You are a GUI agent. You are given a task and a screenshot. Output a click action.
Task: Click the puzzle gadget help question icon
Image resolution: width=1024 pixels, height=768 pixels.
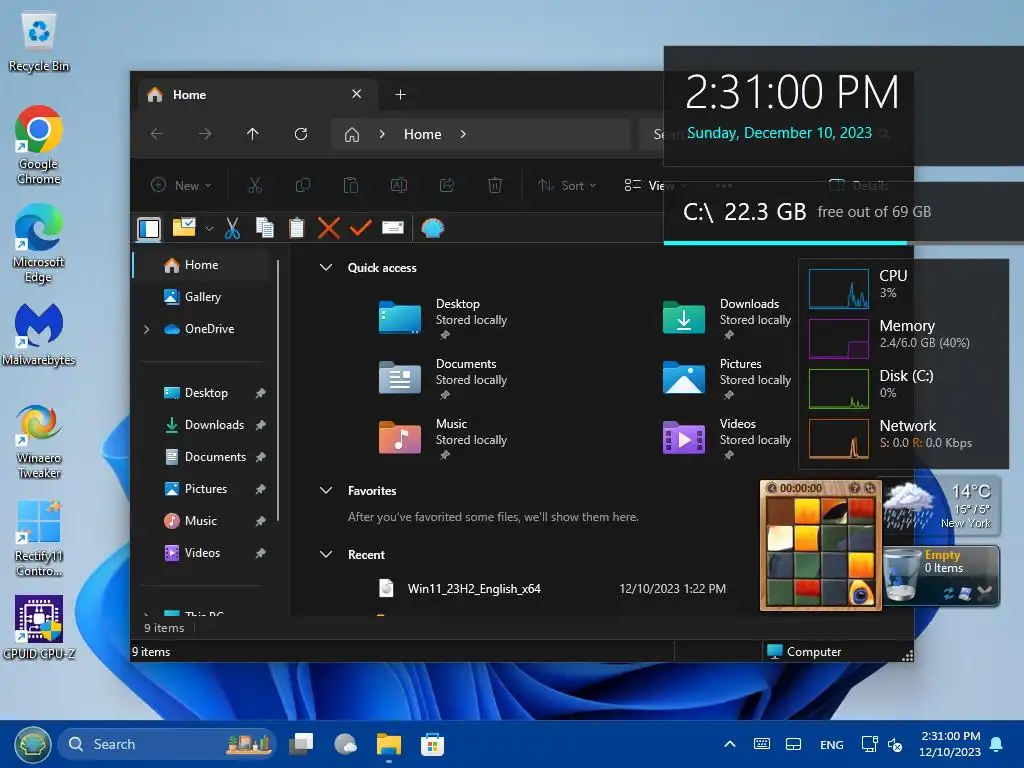point(854,488)
